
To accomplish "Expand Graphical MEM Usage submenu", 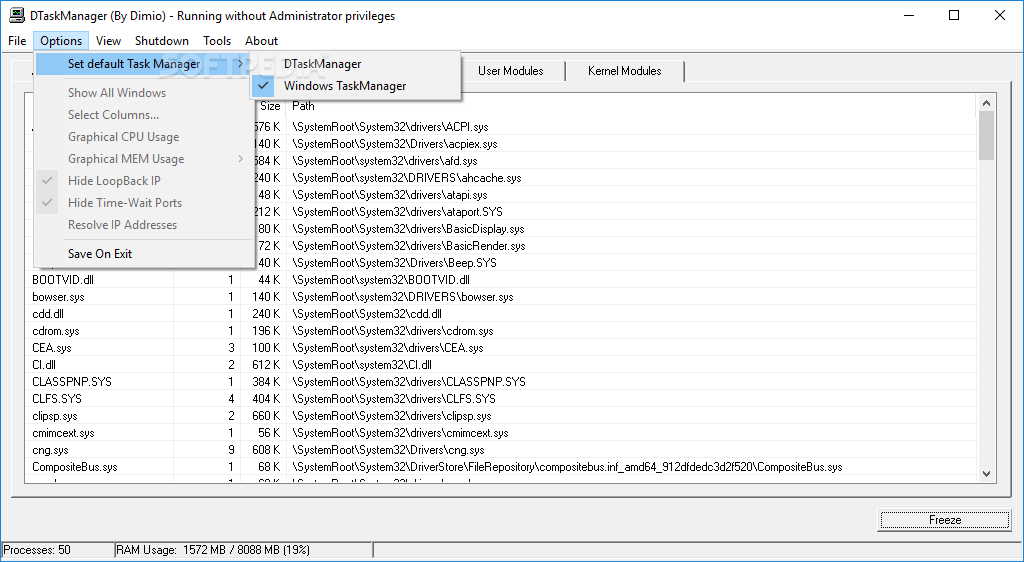I will pos(144,159).
